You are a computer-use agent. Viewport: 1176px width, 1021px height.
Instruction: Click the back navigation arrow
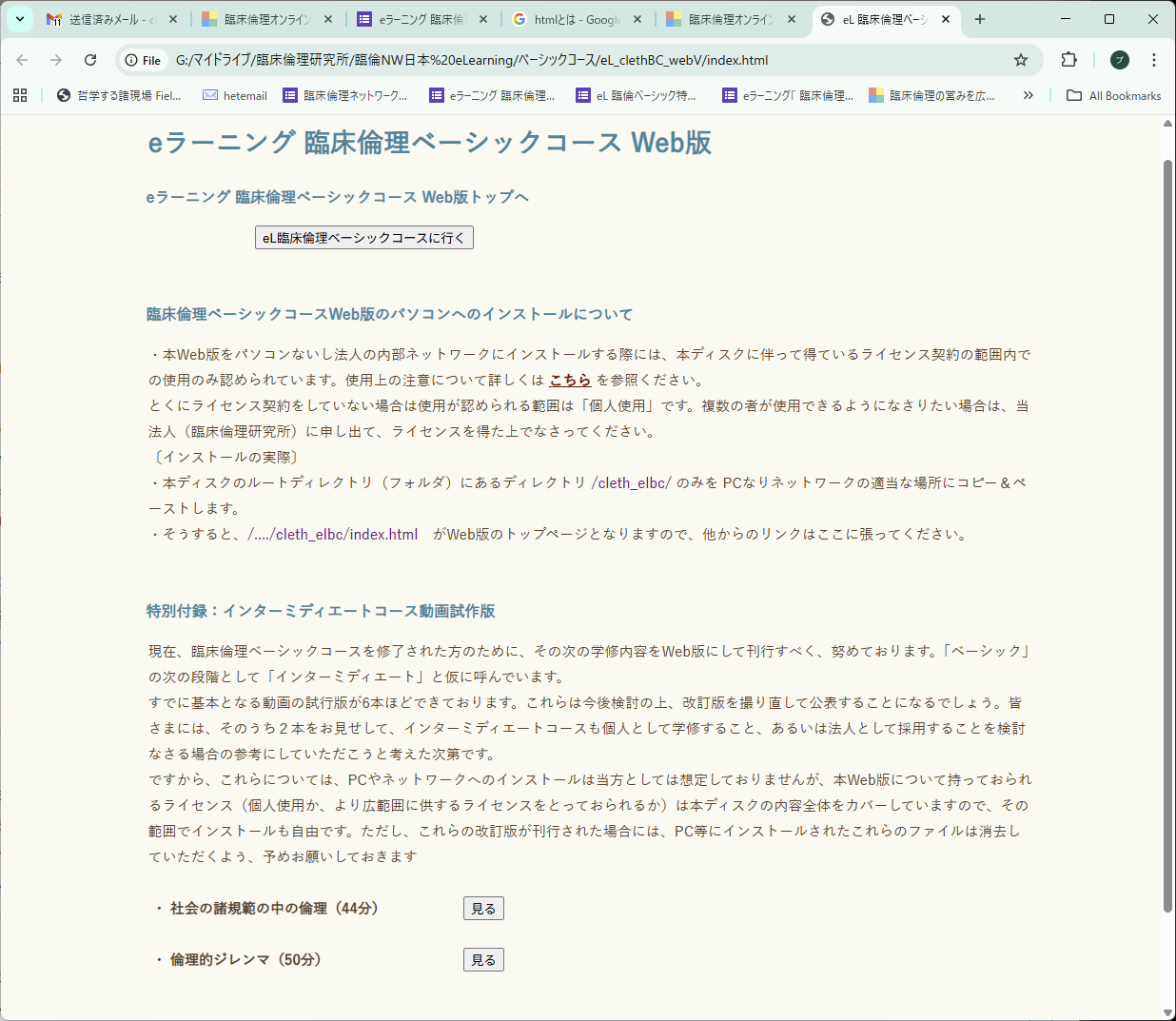(x=23, y=59)
